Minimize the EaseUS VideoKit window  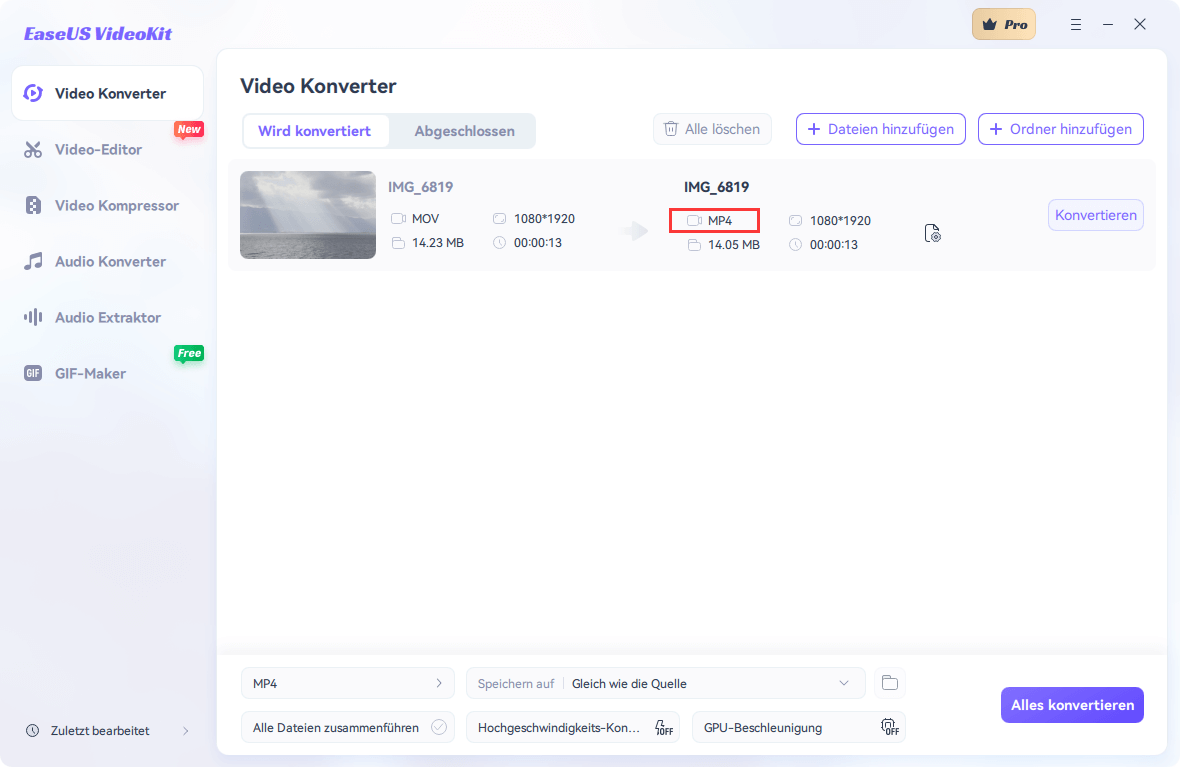point(1108,25)
